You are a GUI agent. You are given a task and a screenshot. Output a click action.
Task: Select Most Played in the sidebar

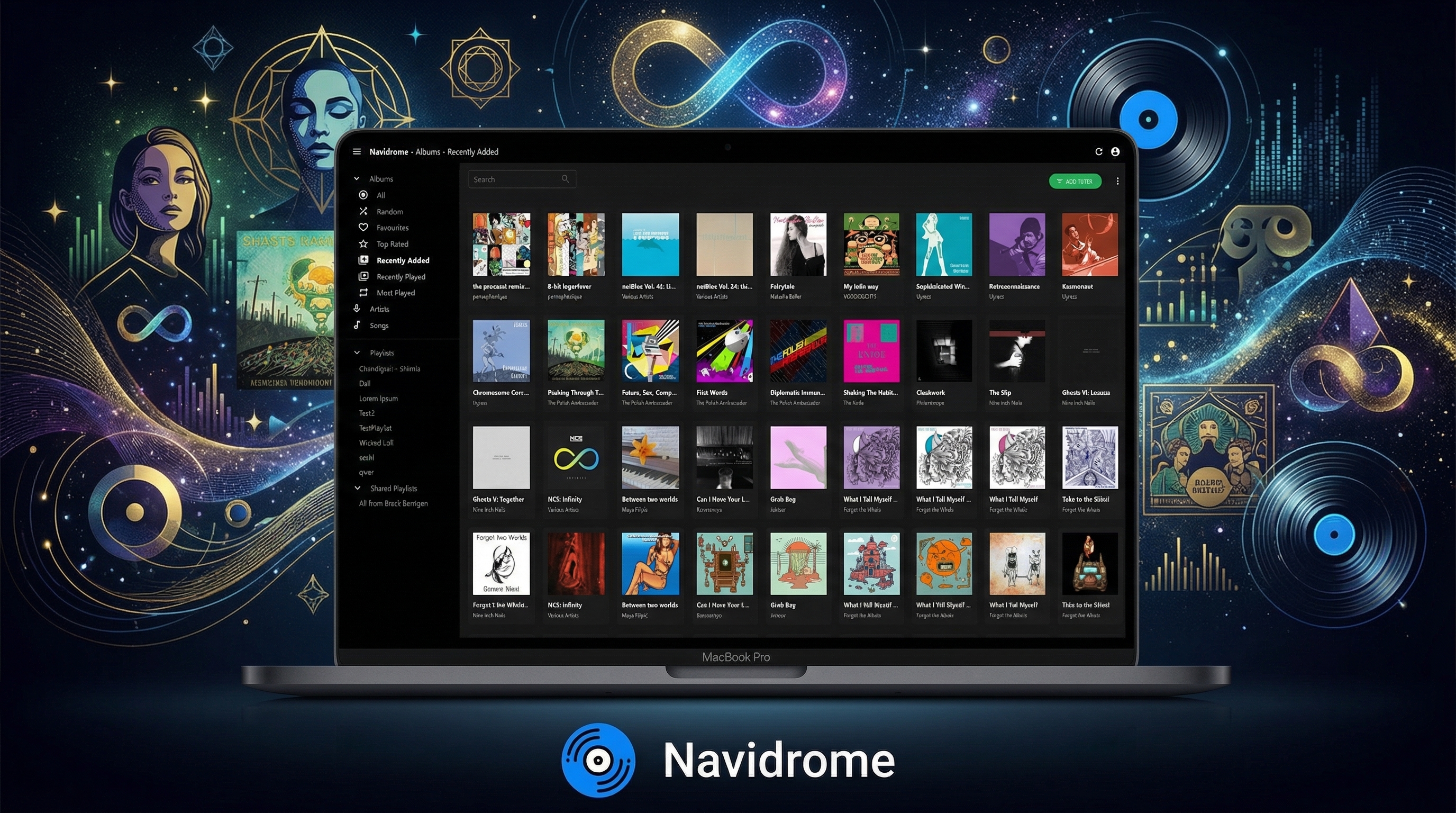click(396, 293)
